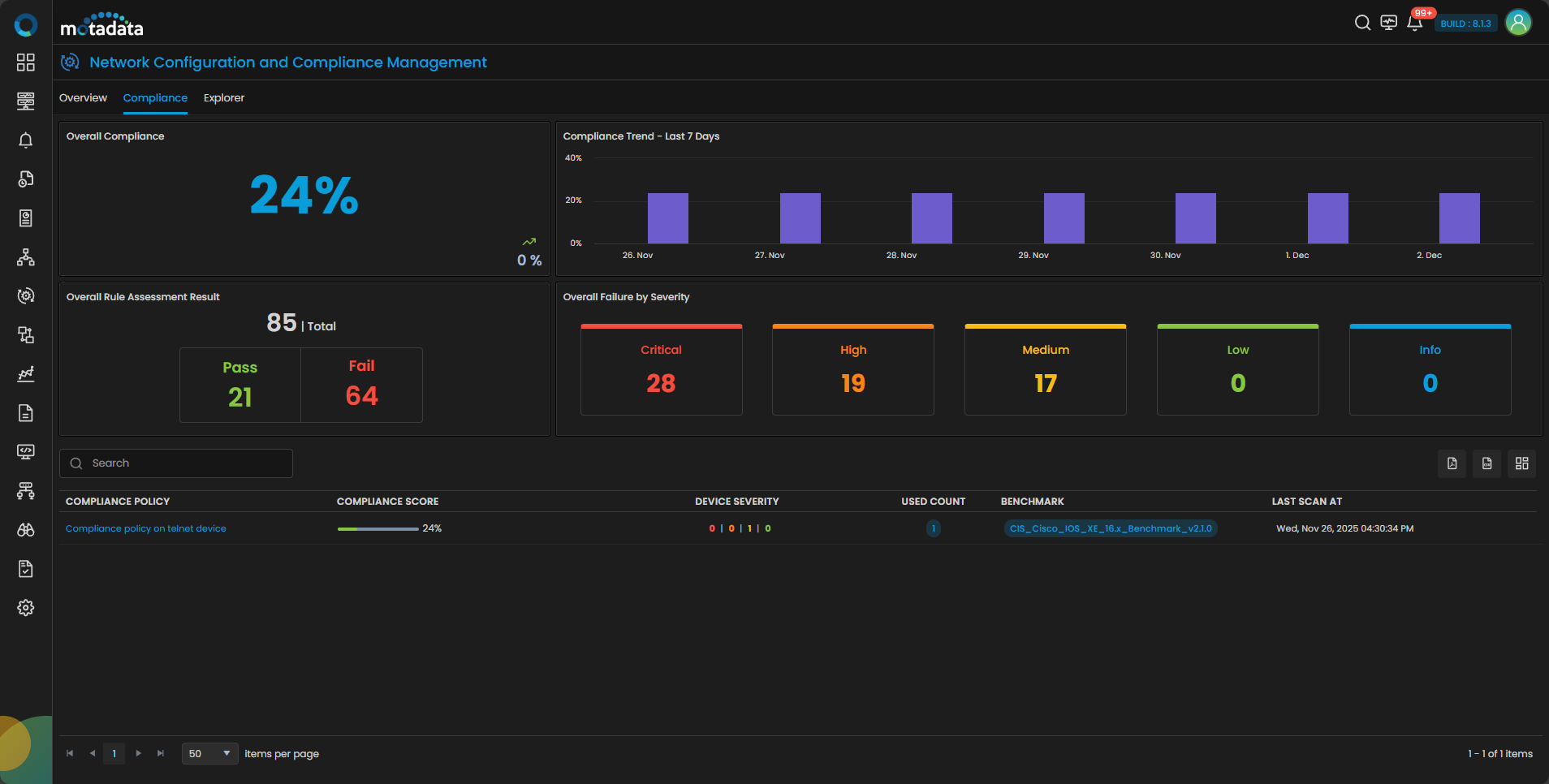Open notifications bell with 99+ badge
Image resolution: width=1549 pixels, height=784 pixels.
point(1415,23)
